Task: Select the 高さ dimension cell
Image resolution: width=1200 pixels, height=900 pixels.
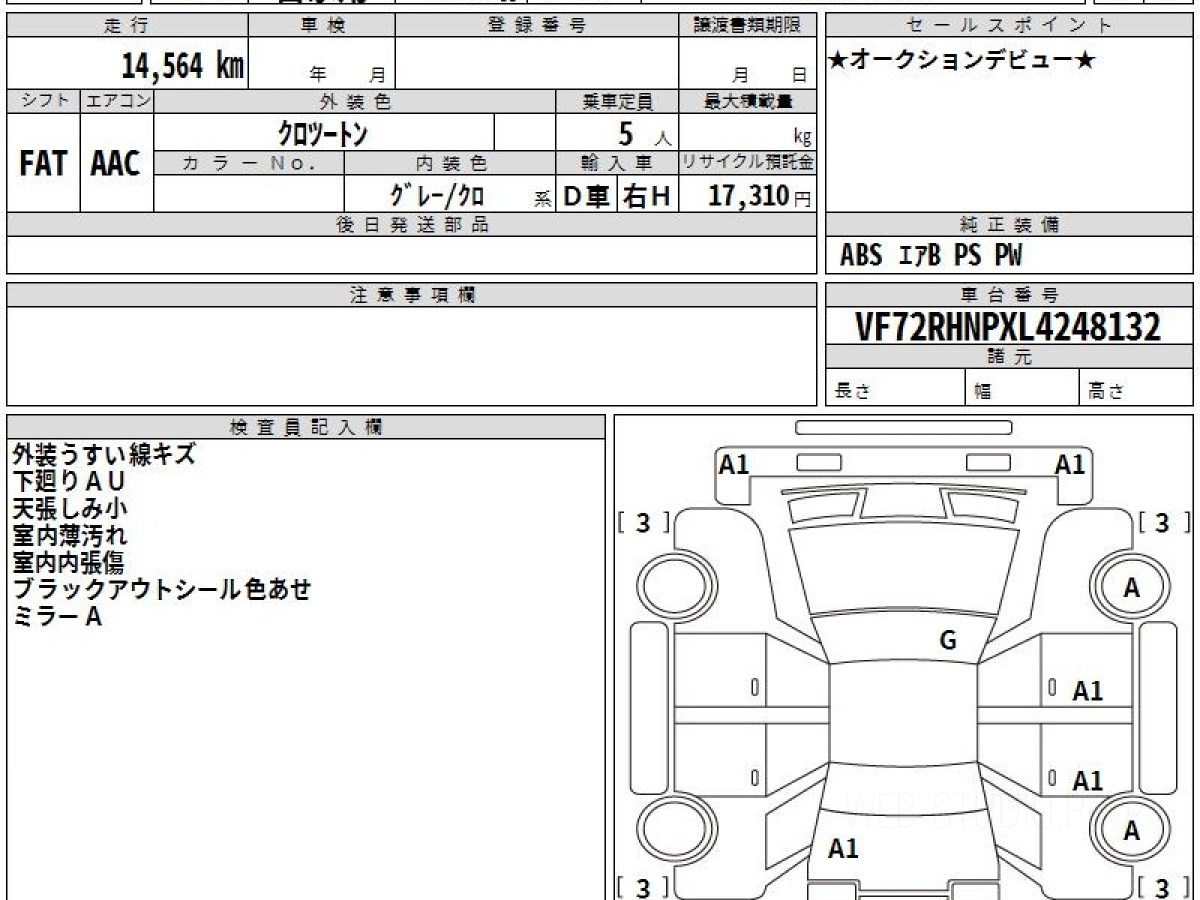Action: coord(1136,388)
